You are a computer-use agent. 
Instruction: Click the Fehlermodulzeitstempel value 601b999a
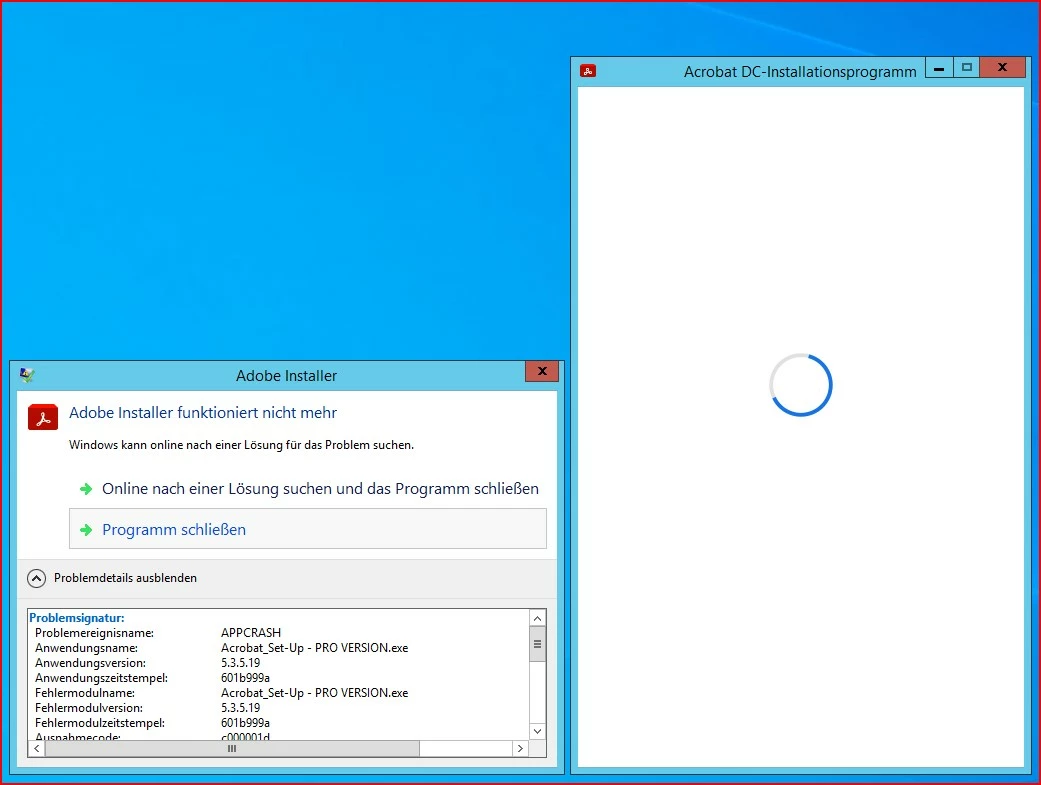point(246,723)
